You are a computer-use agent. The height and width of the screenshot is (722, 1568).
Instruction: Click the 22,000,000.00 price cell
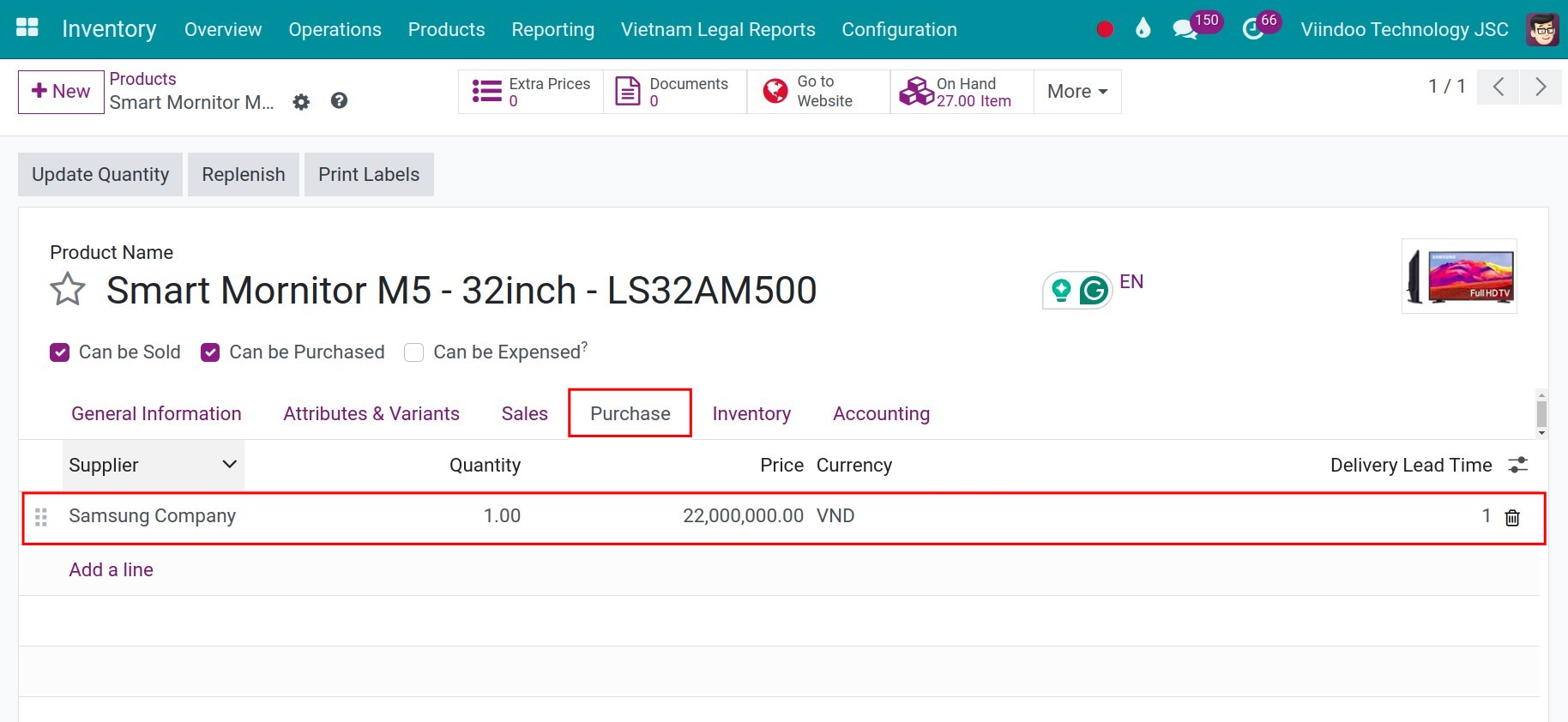743,516
